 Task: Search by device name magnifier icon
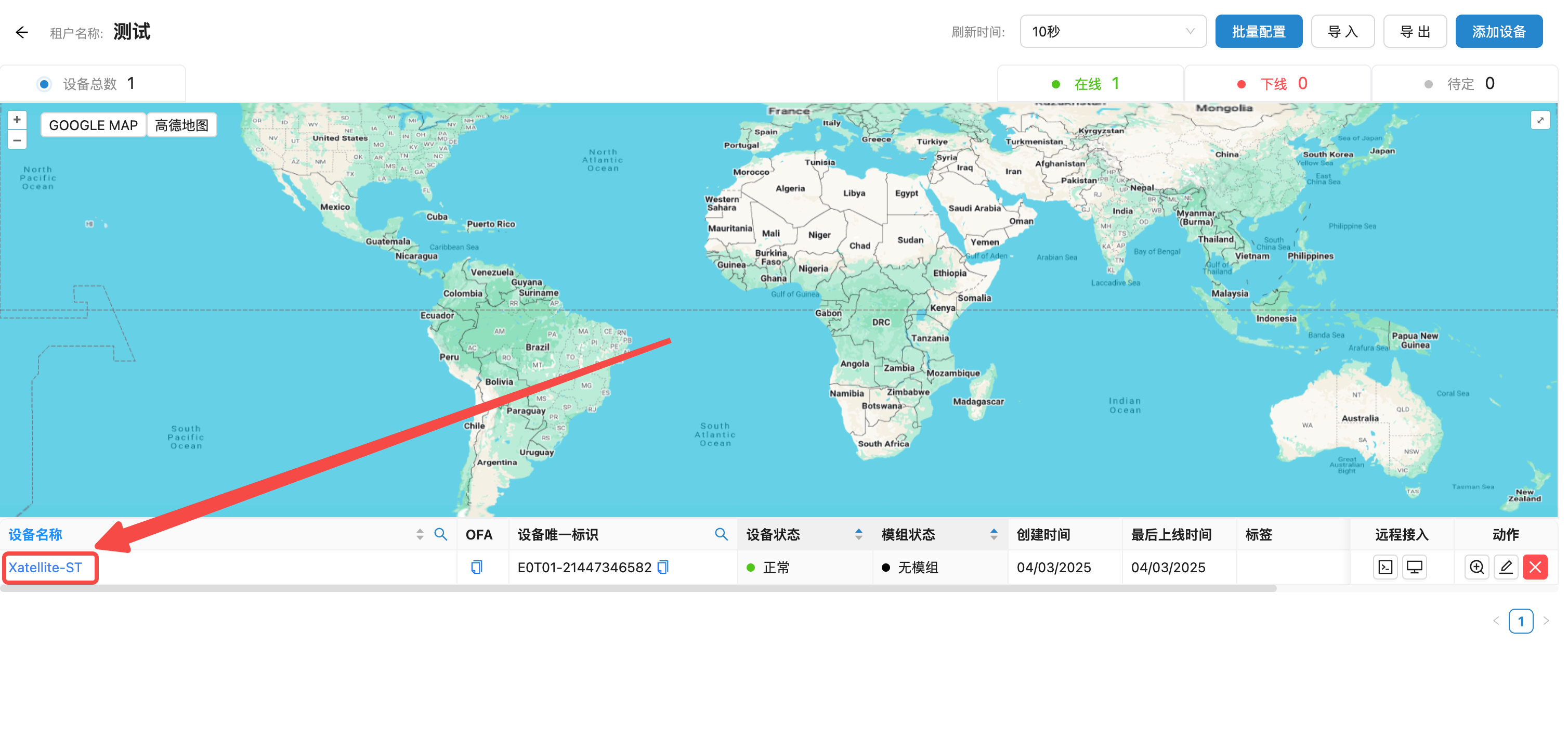pyautogui.click(x=441, y=535)
